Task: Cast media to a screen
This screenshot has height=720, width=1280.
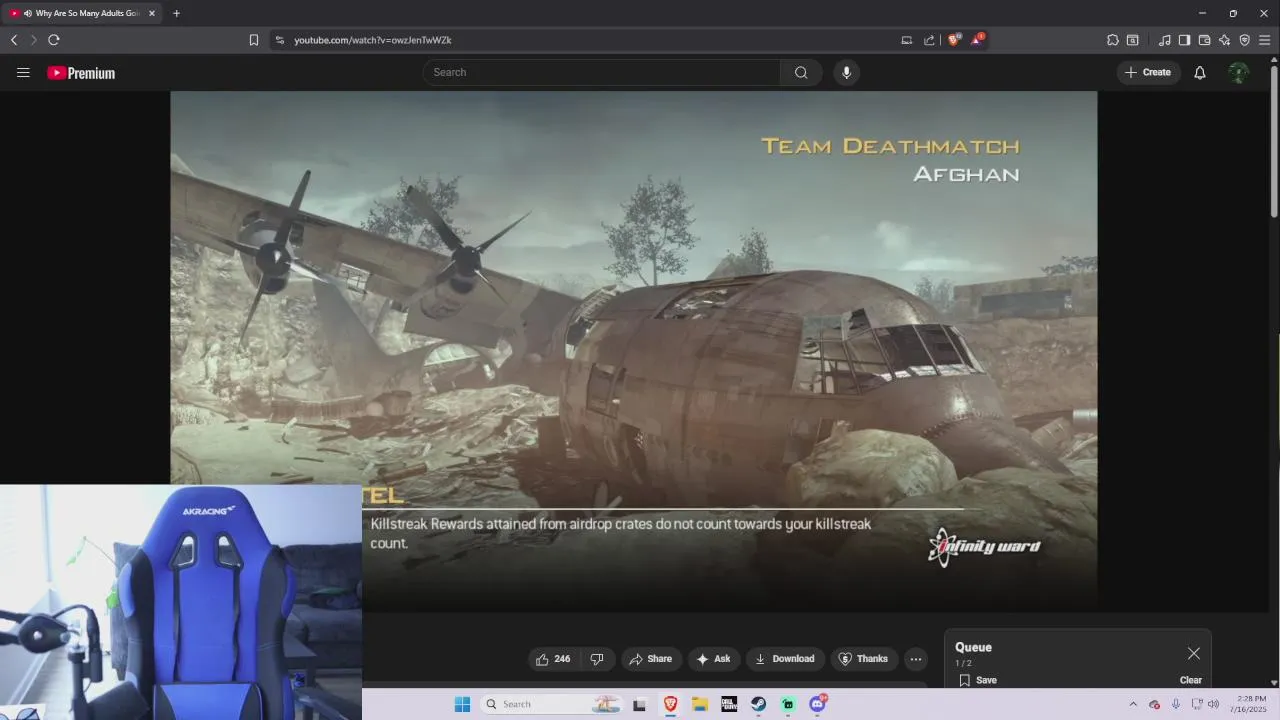Action: coord(907,40)
